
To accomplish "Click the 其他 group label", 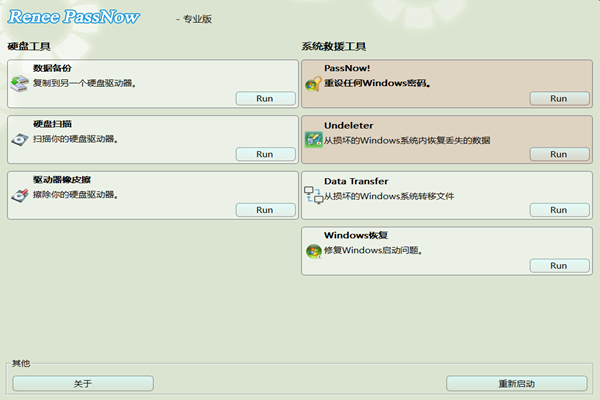I will tap(21, 363).
